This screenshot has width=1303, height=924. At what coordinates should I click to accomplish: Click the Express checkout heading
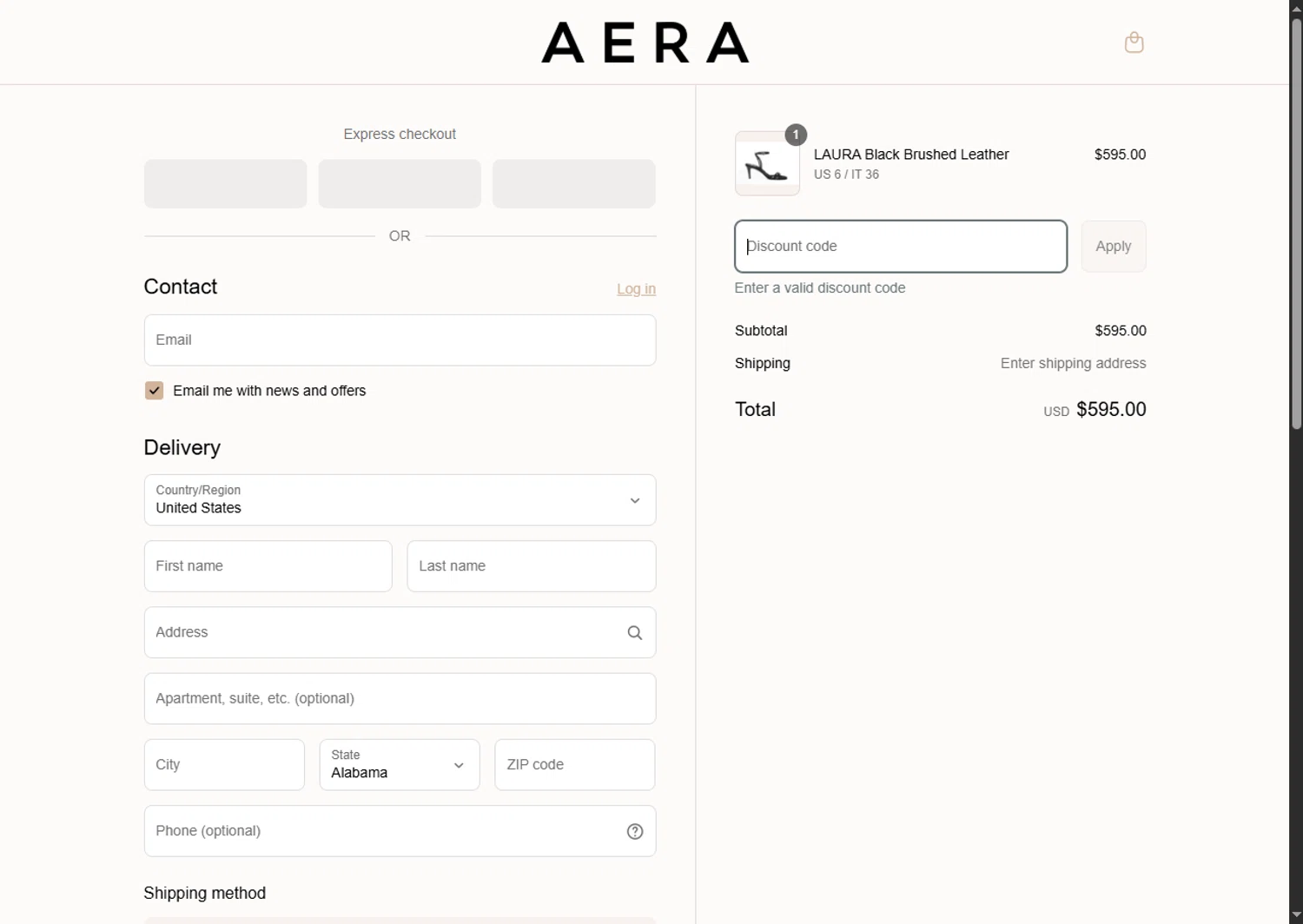point(400,135)
